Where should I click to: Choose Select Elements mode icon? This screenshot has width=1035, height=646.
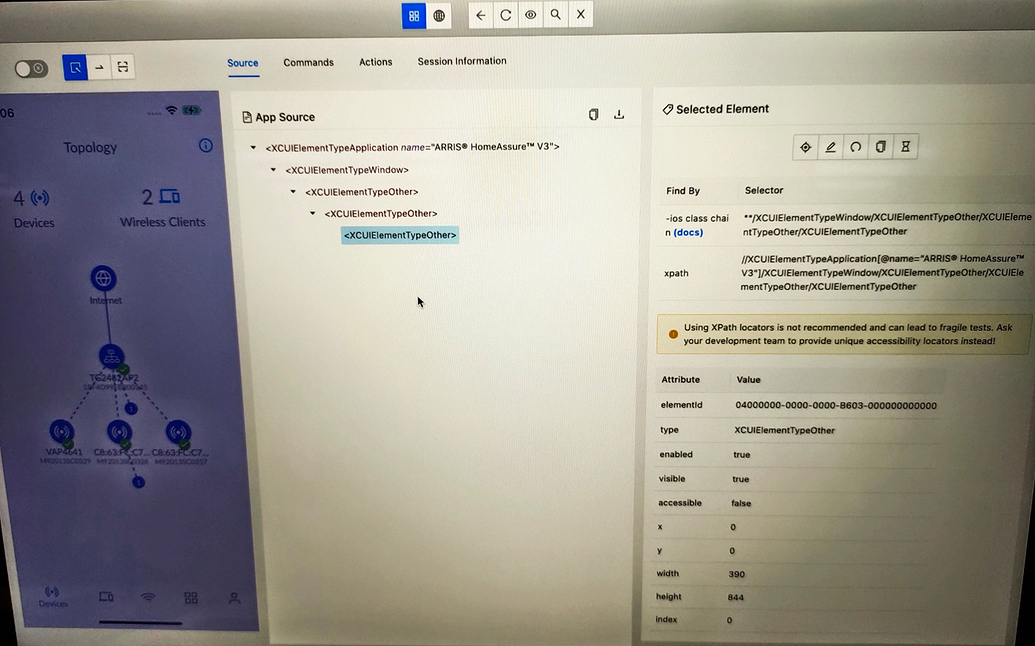pyautogui.click(x=75, y=67)
